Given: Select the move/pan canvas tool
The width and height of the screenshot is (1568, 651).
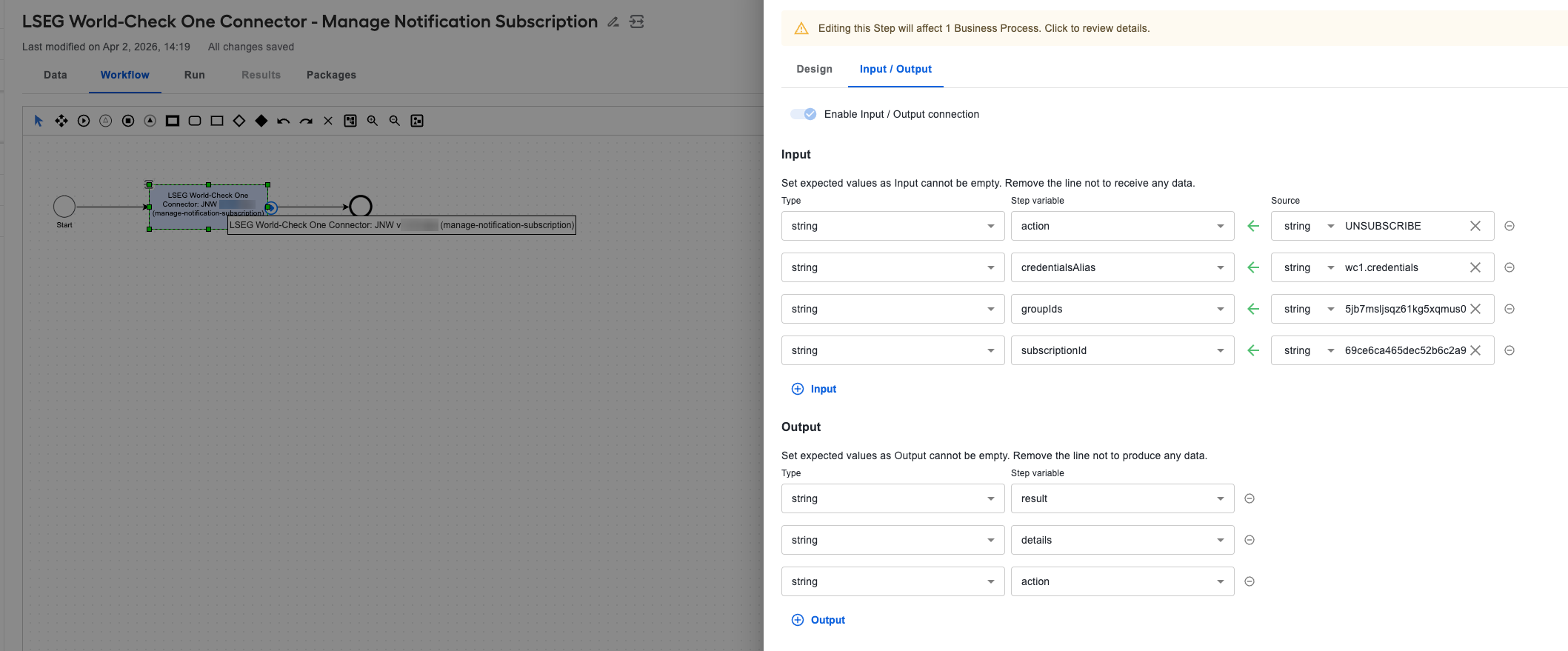Looking at the screenshot, I should 61,121.
